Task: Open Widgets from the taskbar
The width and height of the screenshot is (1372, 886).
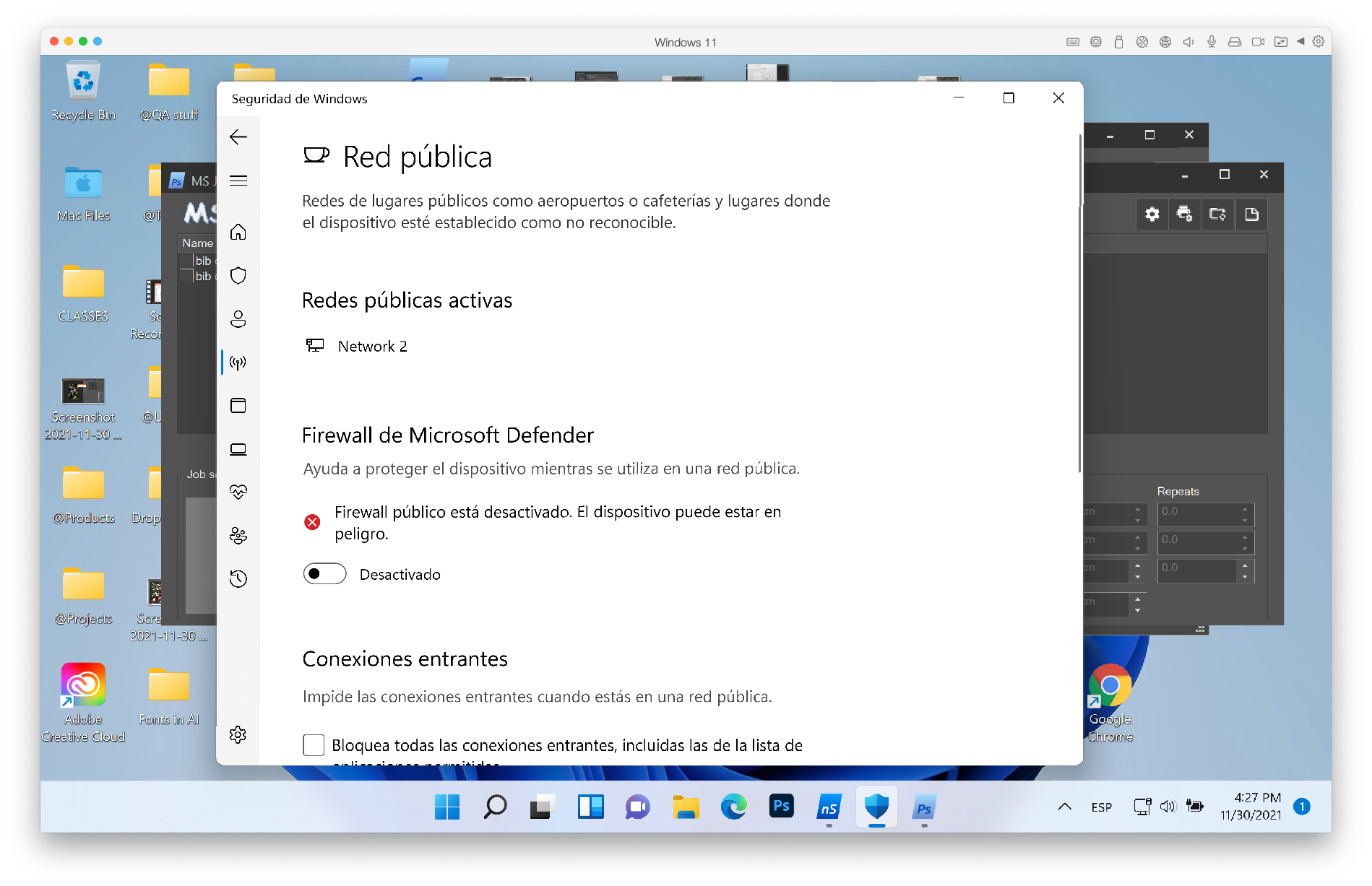Action: [590, 807]
